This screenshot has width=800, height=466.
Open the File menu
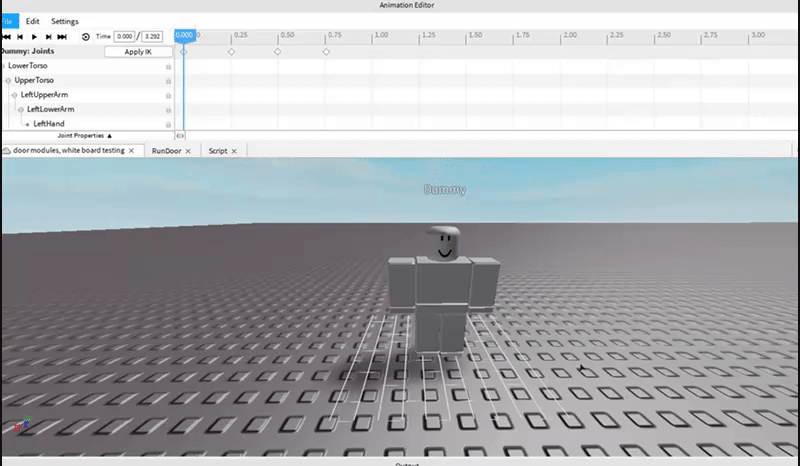[9, 21]
